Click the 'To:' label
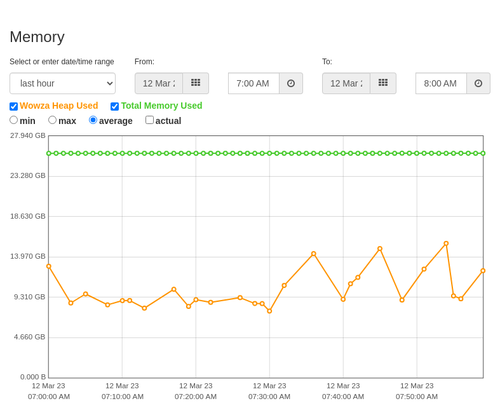The height and width of the screenshot is (403, 500). coord(327,62)
